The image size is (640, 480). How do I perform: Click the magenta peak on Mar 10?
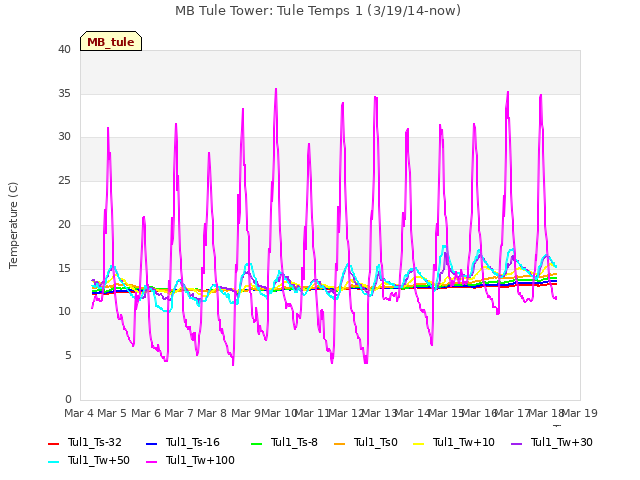point(276,89)
